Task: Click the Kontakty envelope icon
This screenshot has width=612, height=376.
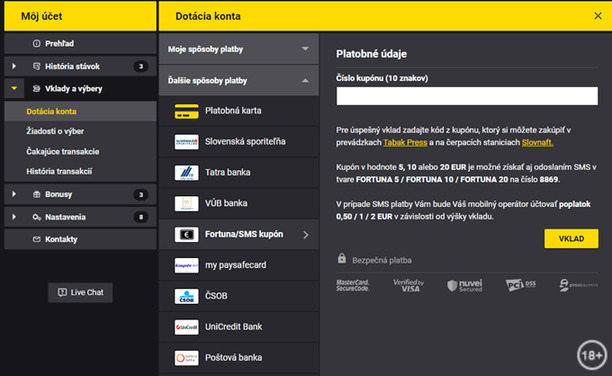Action: tap(36, 239)
